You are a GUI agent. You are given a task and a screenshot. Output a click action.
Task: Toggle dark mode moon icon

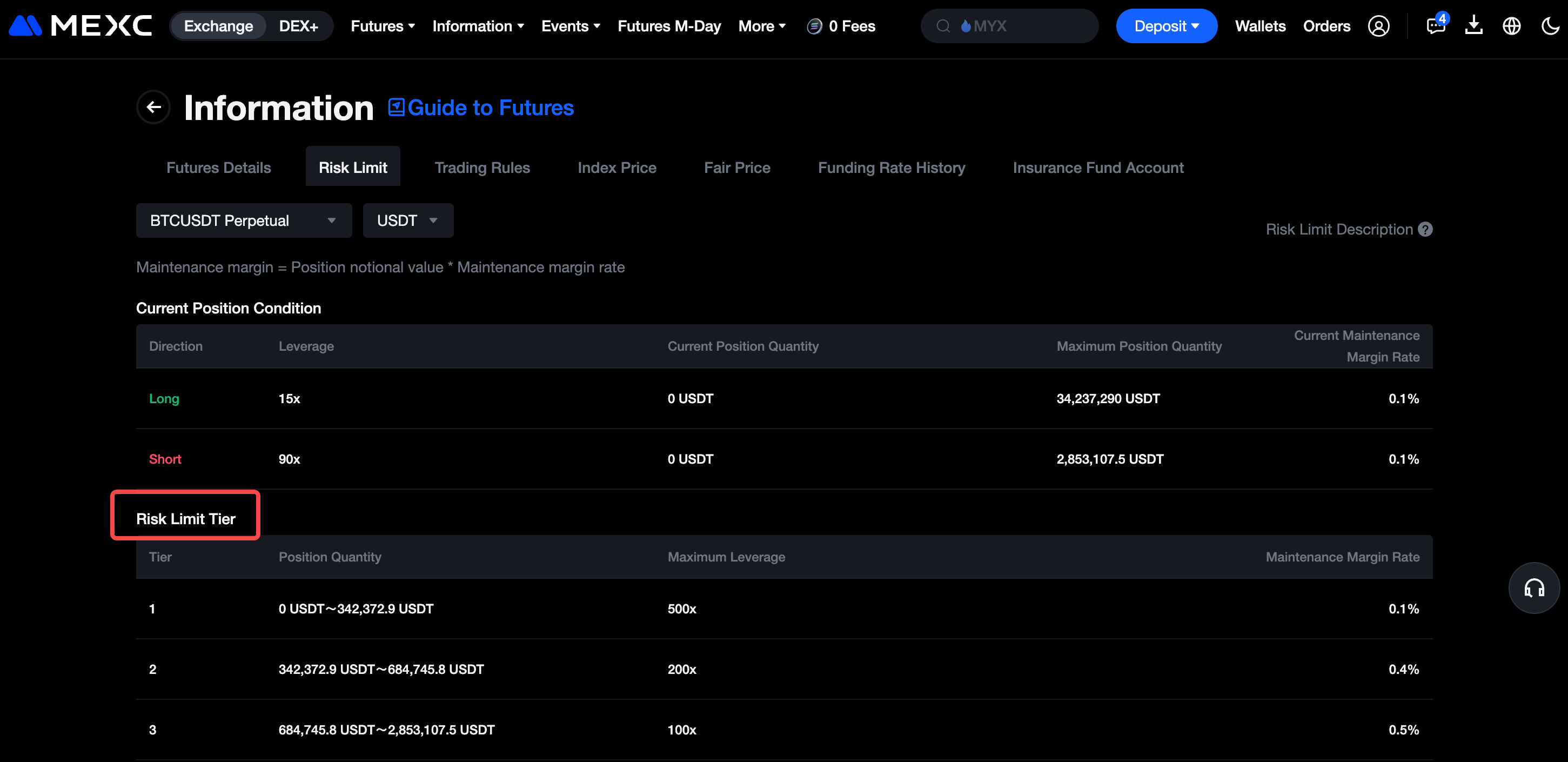tap(1550, 26)
